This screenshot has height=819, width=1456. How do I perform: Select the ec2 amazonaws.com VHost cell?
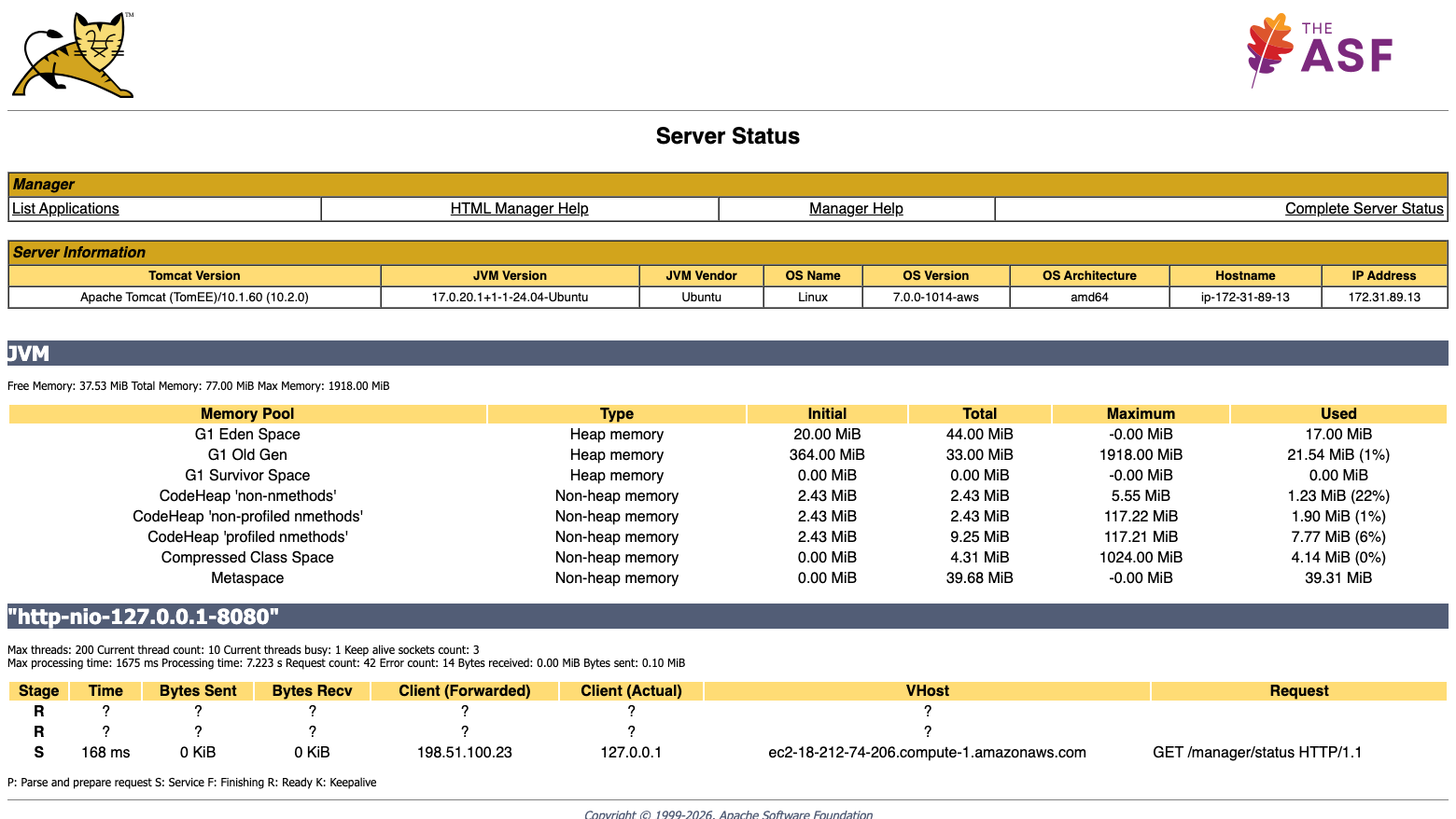927,753
